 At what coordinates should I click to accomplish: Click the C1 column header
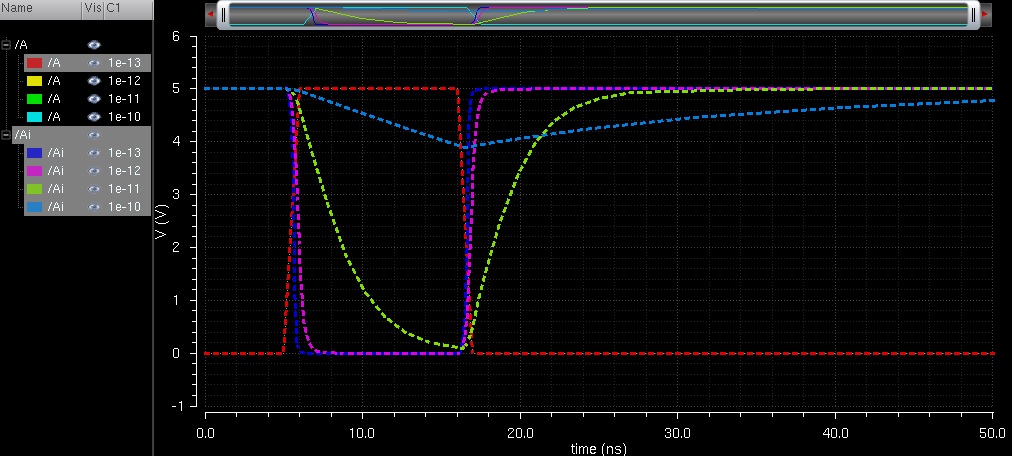pyautogui.click(x=115, y=8)
